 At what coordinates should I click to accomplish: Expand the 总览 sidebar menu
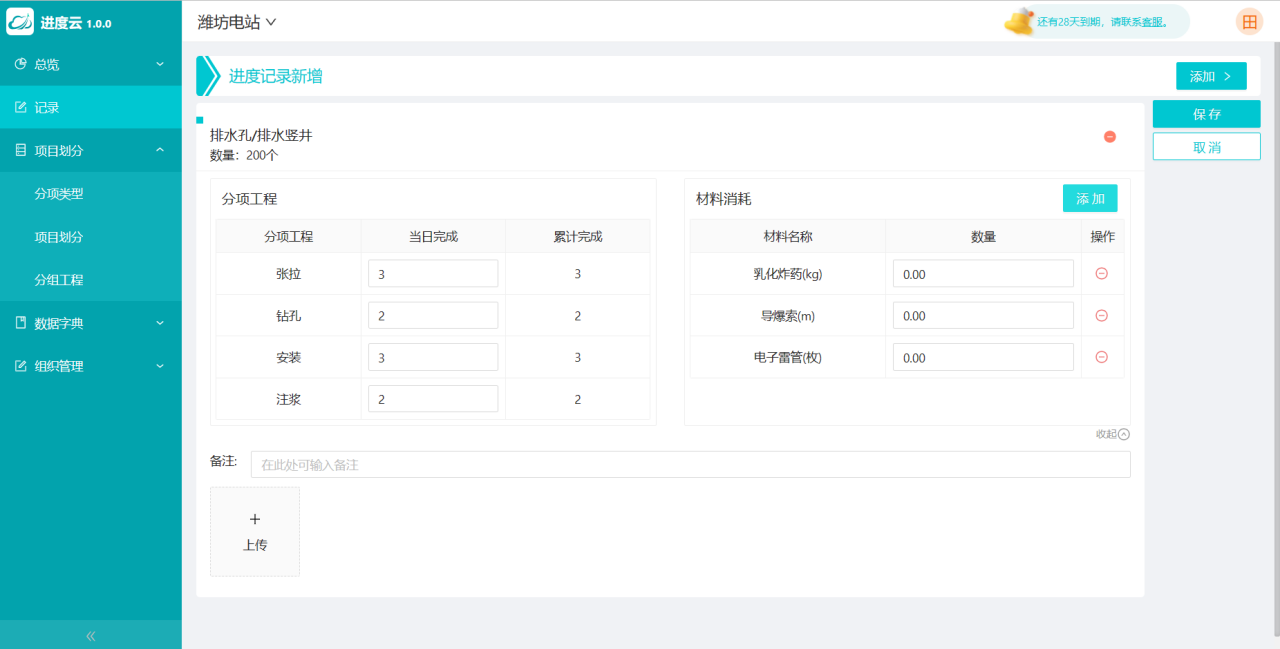click(x=90, y=64)
